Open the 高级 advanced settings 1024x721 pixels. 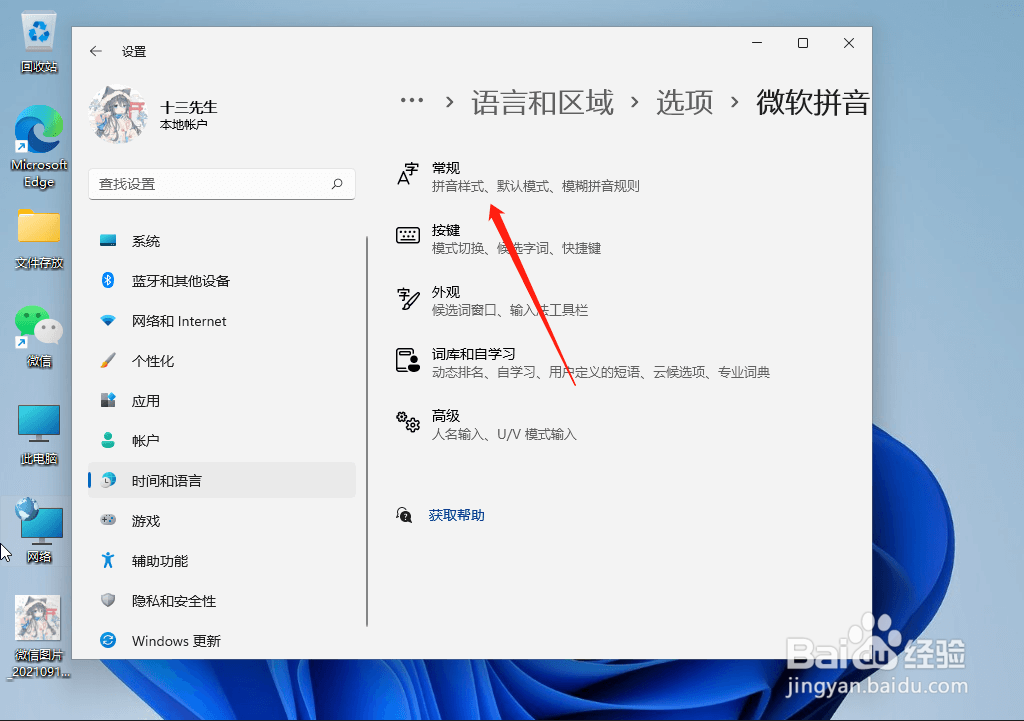487,425
